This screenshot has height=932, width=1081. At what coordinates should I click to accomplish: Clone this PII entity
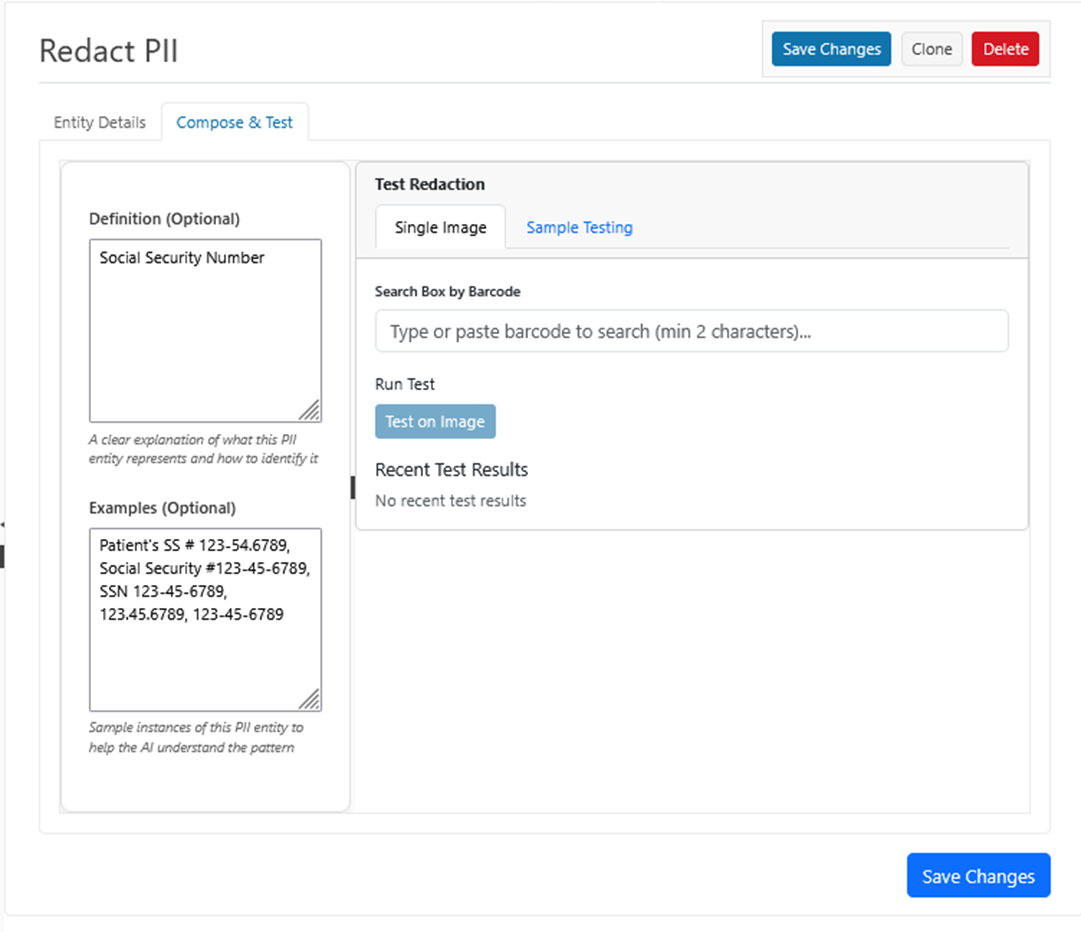click(x=931, y=49)
